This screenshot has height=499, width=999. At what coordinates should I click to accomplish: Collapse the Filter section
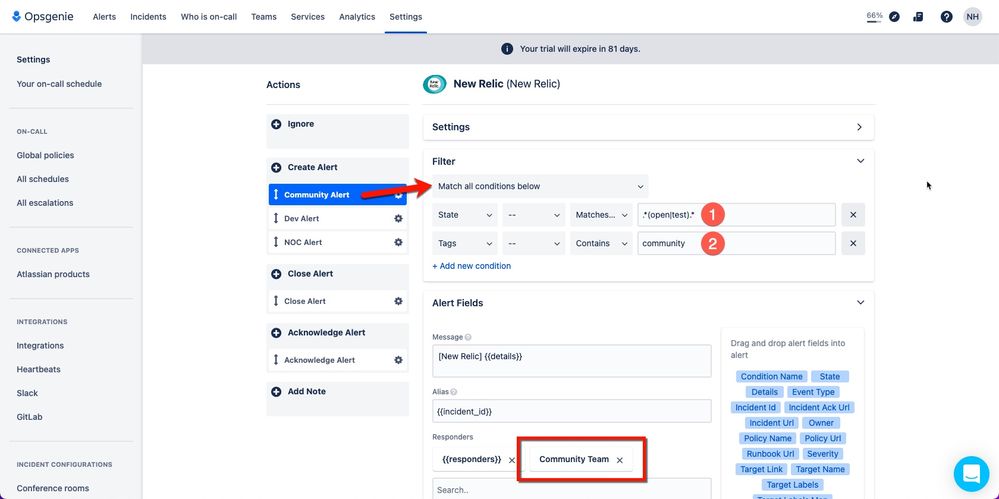[860, 161]
